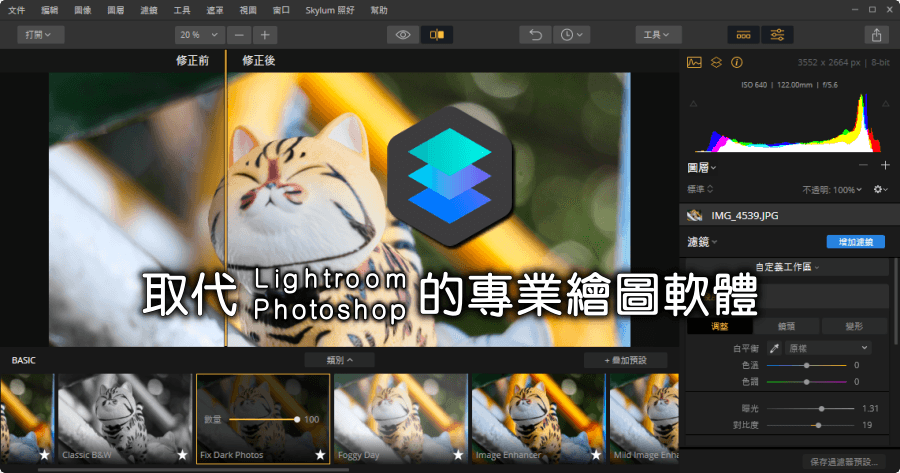
Task: Open the 打開 dropdown button
Action: pyautogui.click(x=40, y=35)
